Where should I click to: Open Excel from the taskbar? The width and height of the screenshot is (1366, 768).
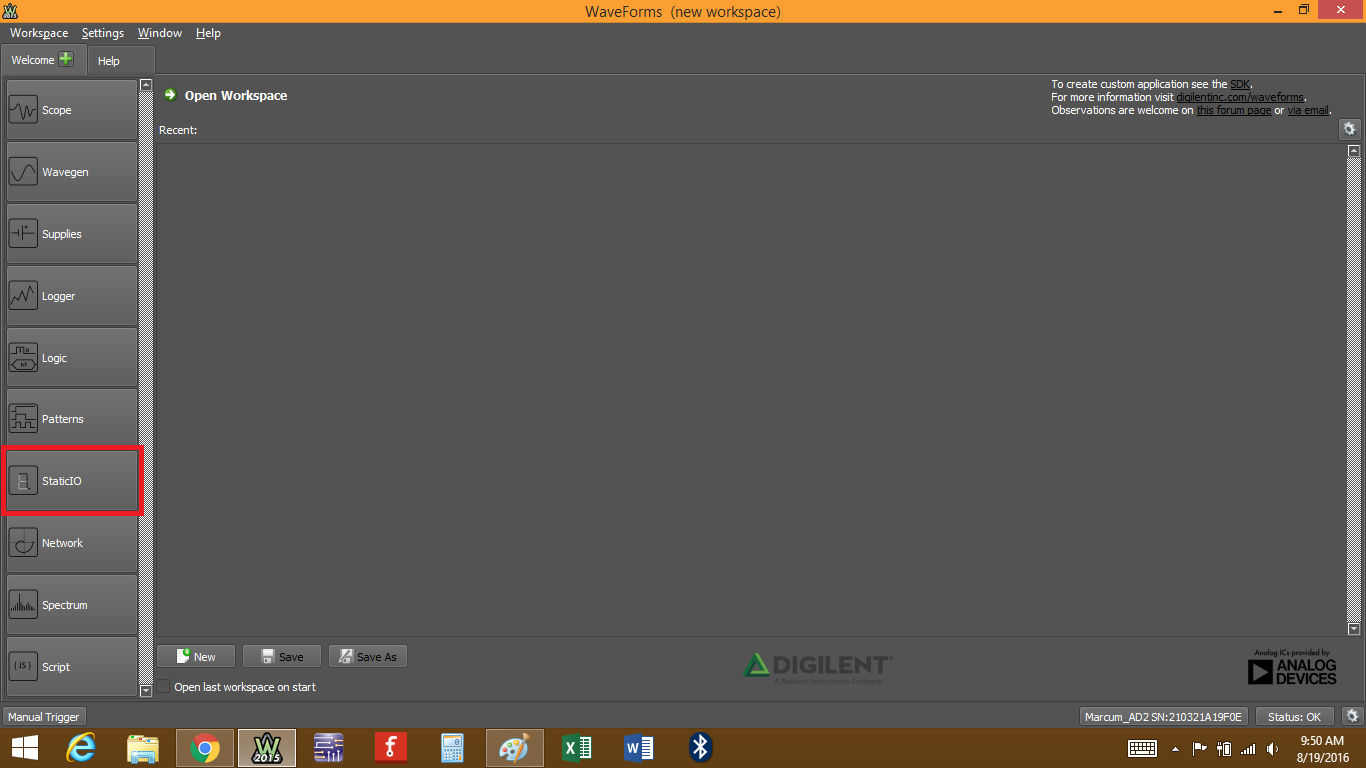tap(577, 747)
